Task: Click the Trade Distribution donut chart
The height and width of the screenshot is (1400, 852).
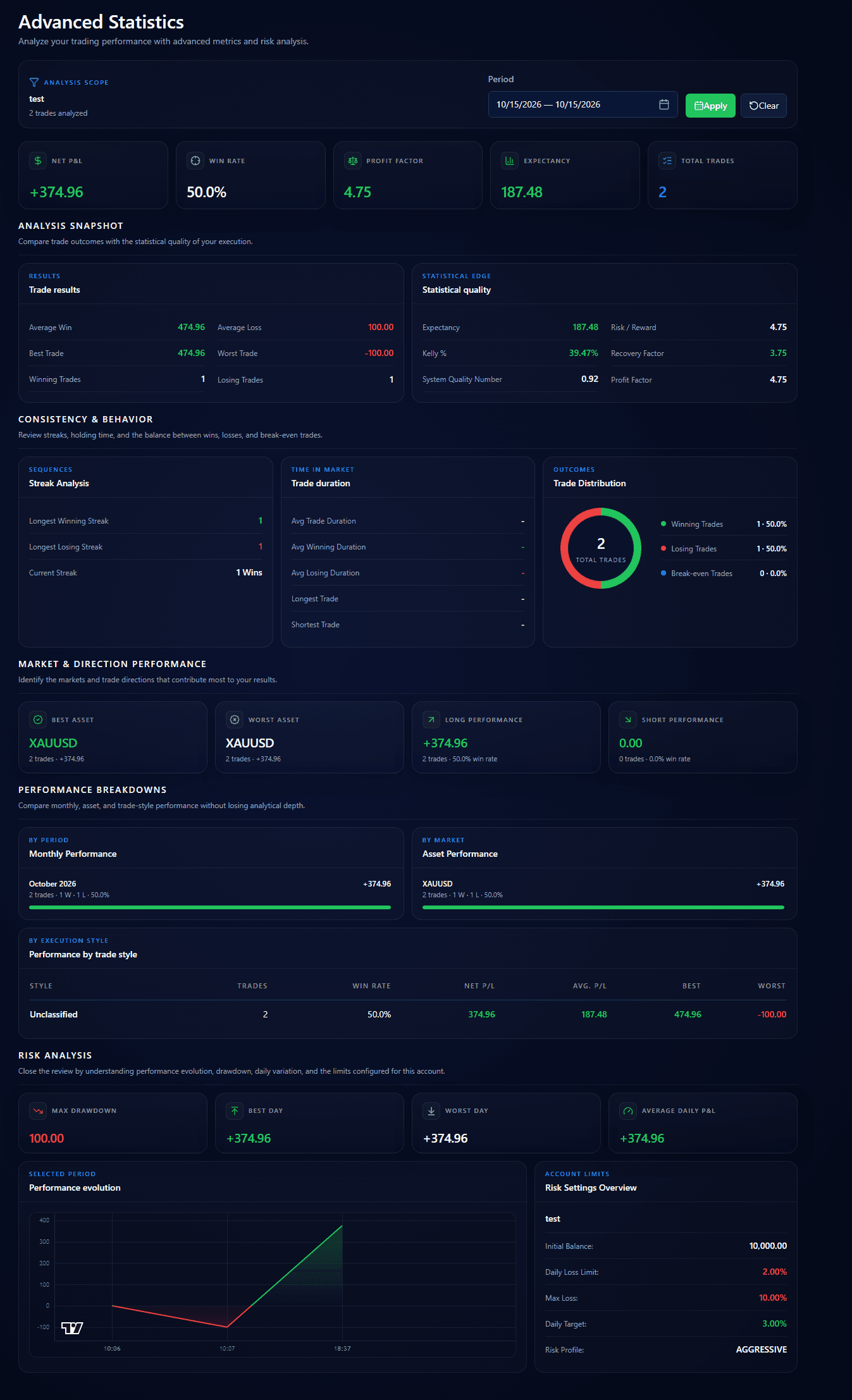Action: (x=601, y=548)
